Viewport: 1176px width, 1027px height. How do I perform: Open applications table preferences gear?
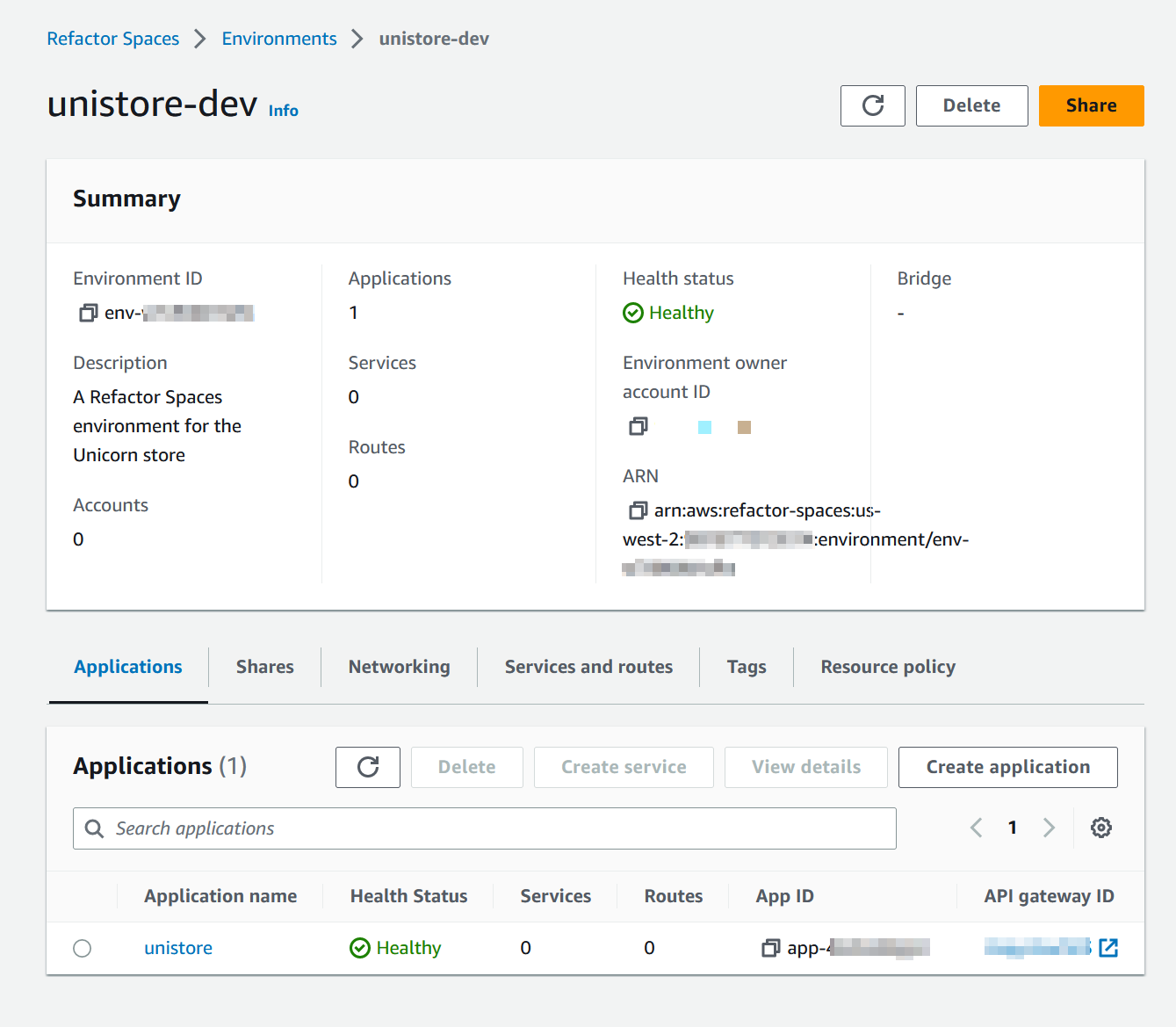click(x=1101, y=828)
